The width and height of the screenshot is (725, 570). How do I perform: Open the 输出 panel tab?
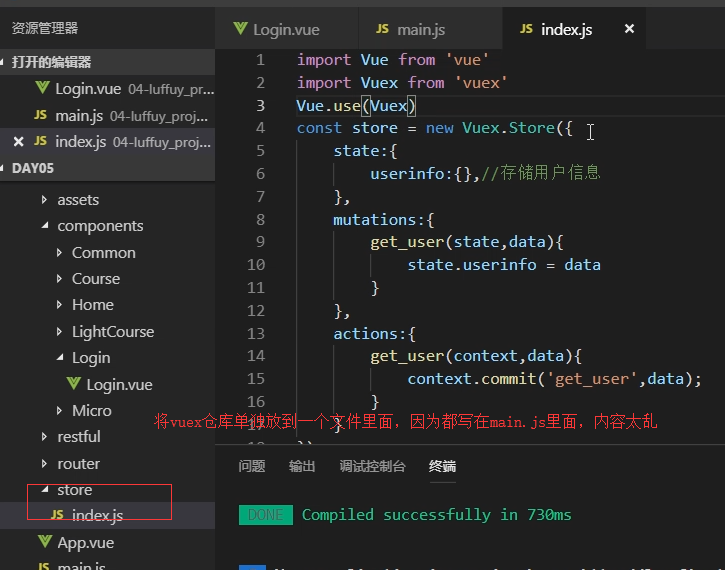point(302,466)
